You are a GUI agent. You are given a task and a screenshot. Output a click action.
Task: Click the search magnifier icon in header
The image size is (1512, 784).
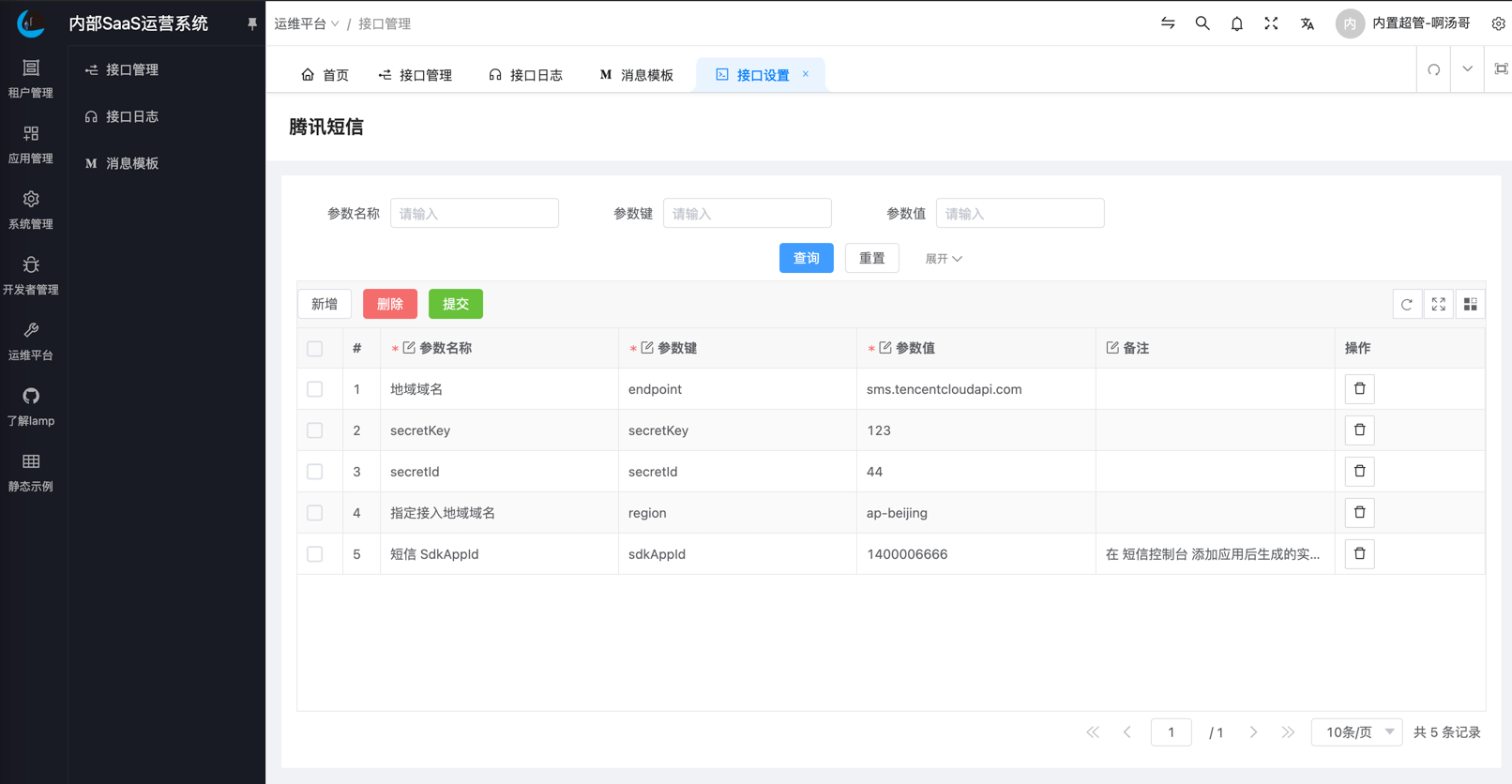click(x=1202, y=23)
